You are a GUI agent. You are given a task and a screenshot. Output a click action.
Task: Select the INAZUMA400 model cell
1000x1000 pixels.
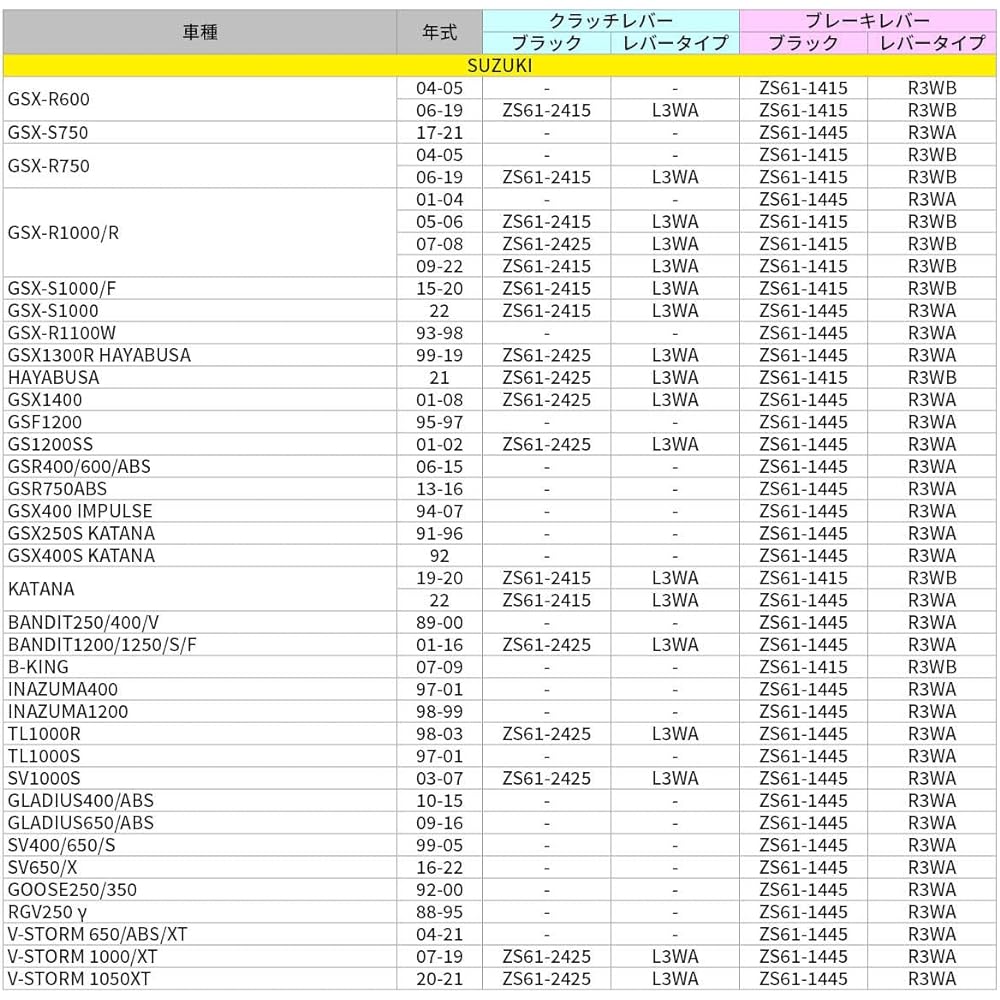(200, 689)
